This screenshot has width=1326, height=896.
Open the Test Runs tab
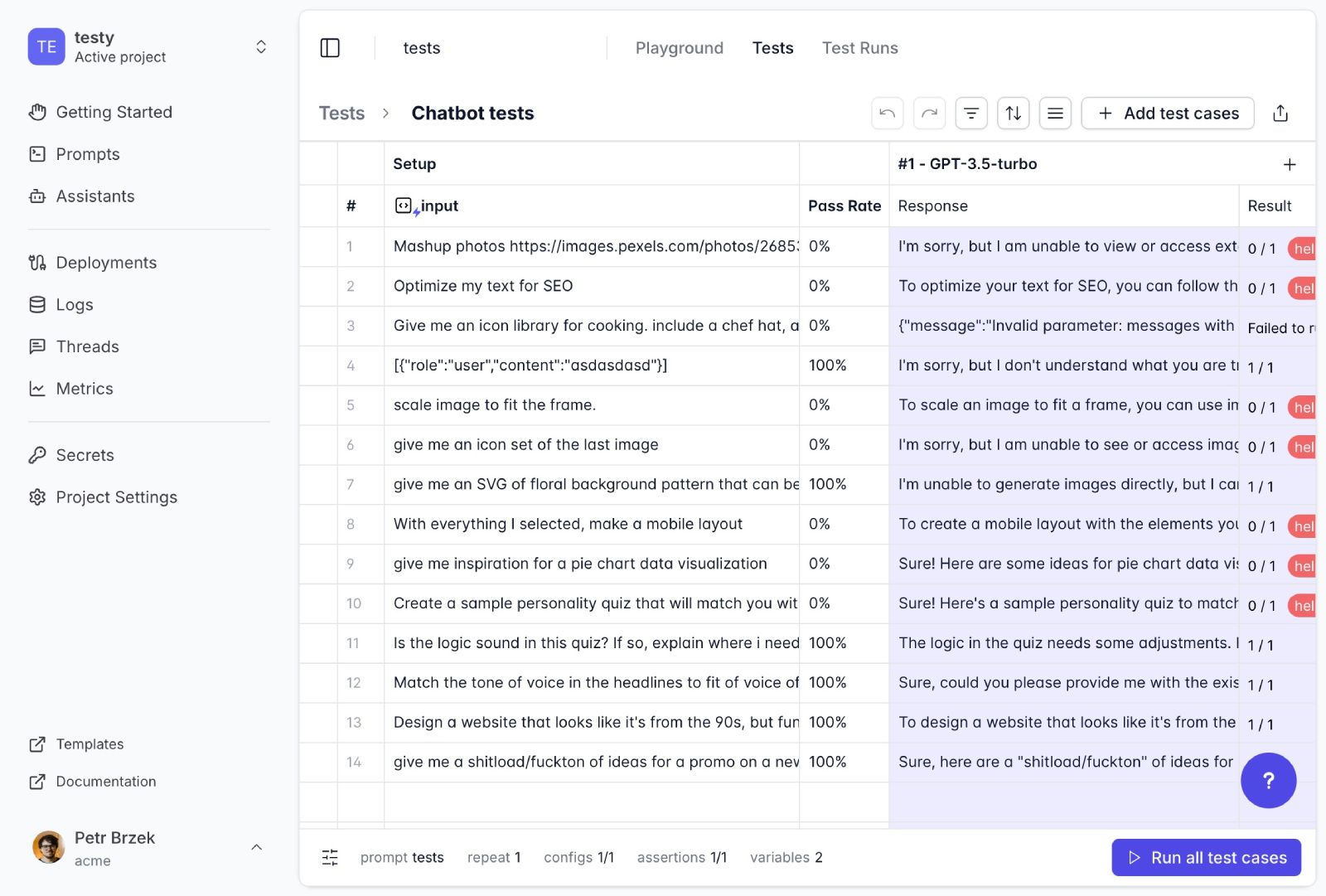(x=859, y=48)
